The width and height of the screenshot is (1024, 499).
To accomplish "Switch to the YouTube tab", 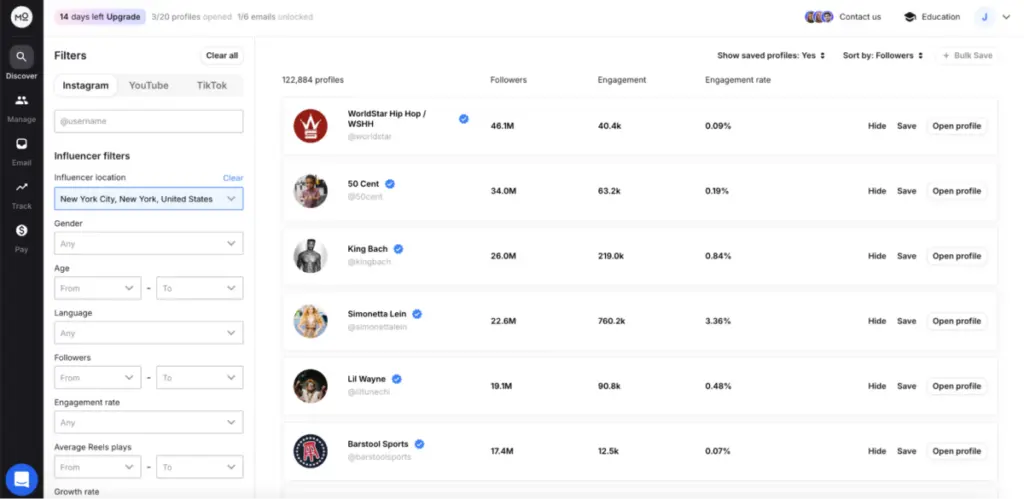I will point(148,86).
